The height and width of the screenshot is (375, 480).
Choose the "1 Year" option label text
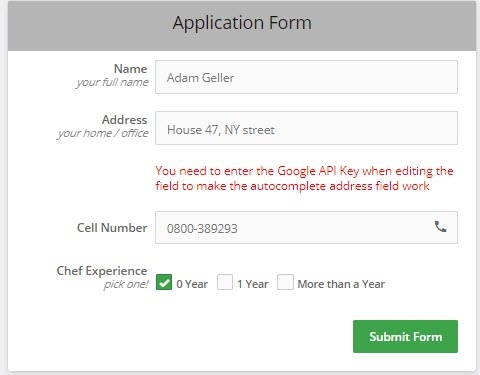(253, 284)
